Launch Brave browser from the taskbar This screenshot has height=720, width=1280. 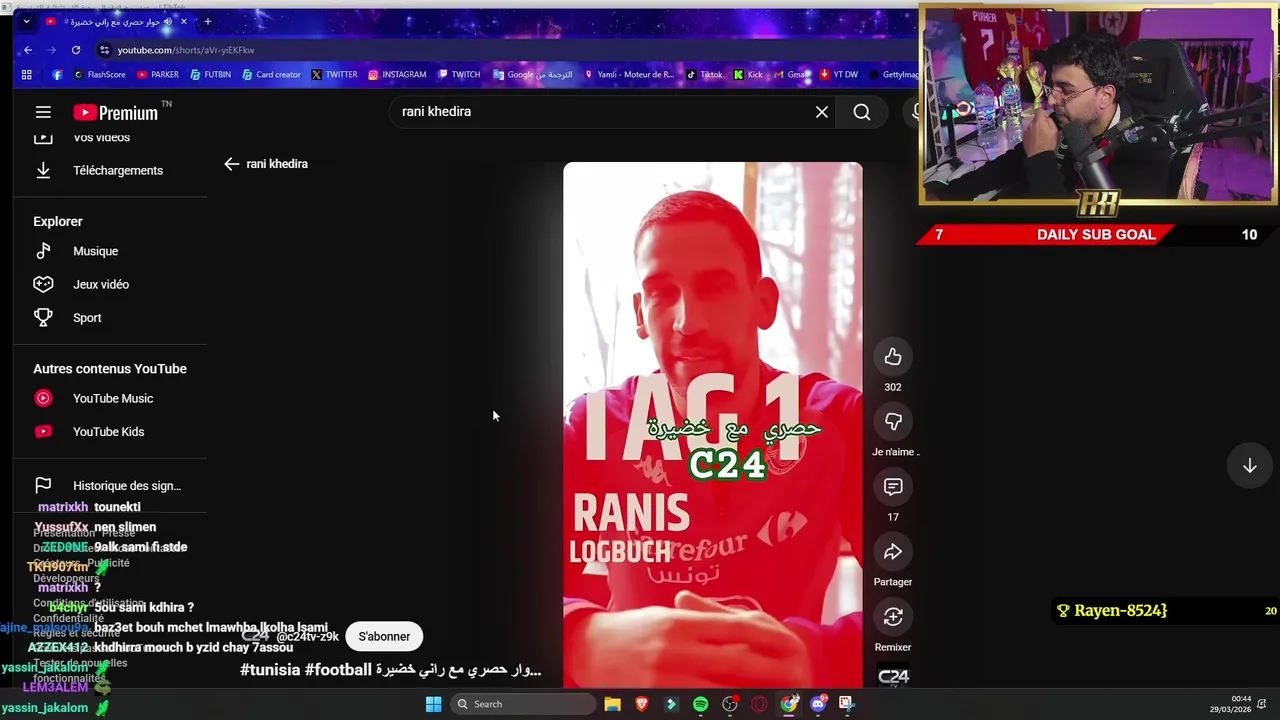[x=642, y=704]
